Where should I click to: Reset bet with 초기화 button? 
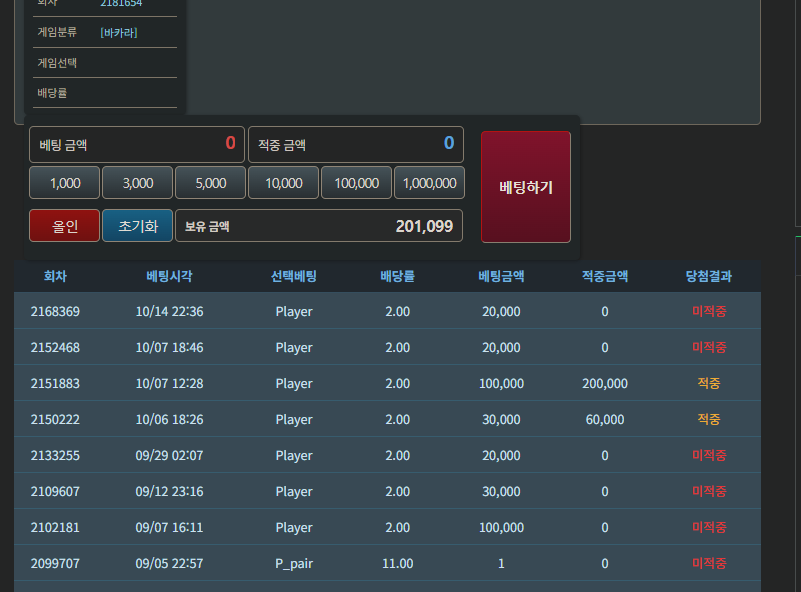coord(138,226)
